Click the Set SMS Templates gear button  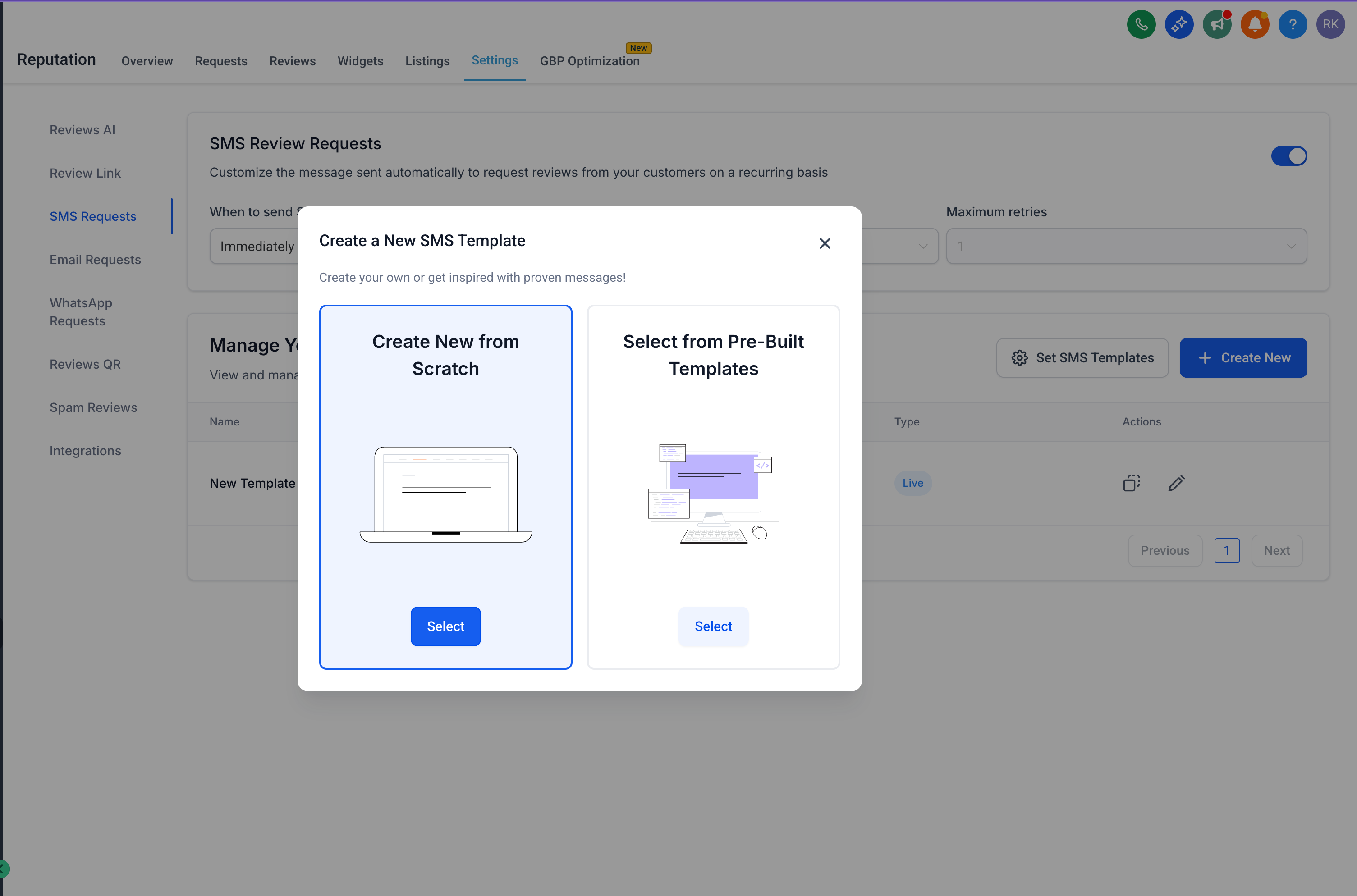(x=1082, y=358)
